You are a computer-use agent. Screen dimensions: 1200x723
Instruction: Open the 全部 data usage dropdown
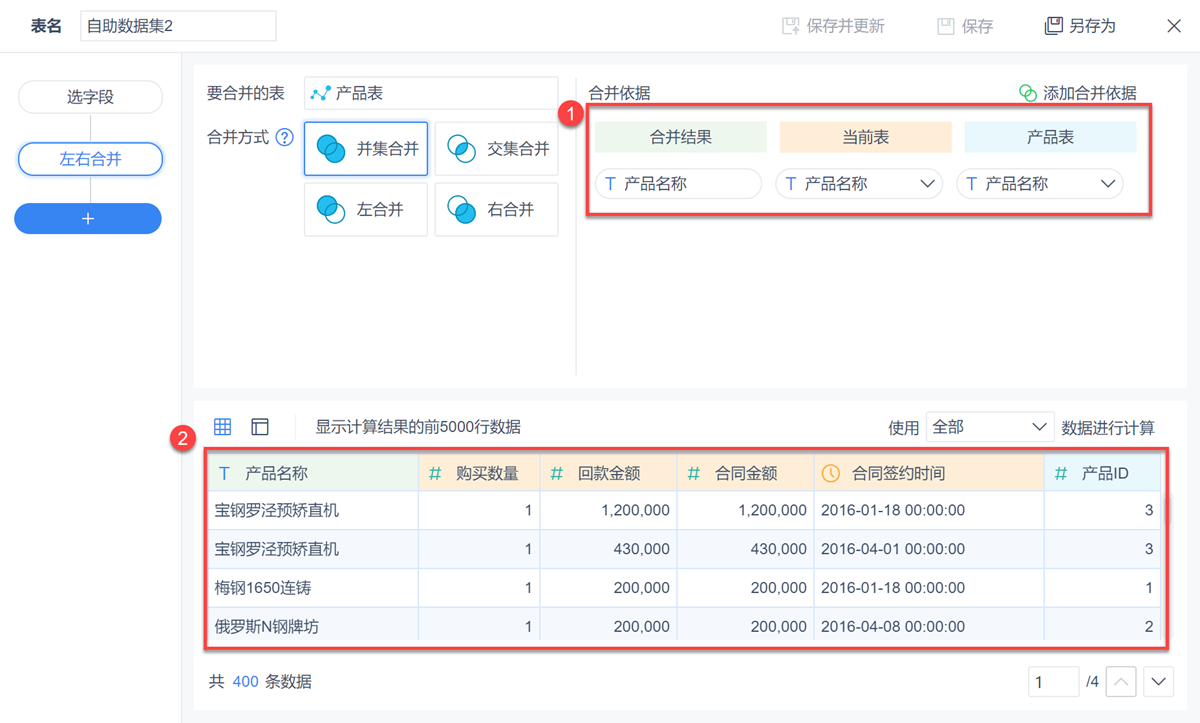click(990, 427)
